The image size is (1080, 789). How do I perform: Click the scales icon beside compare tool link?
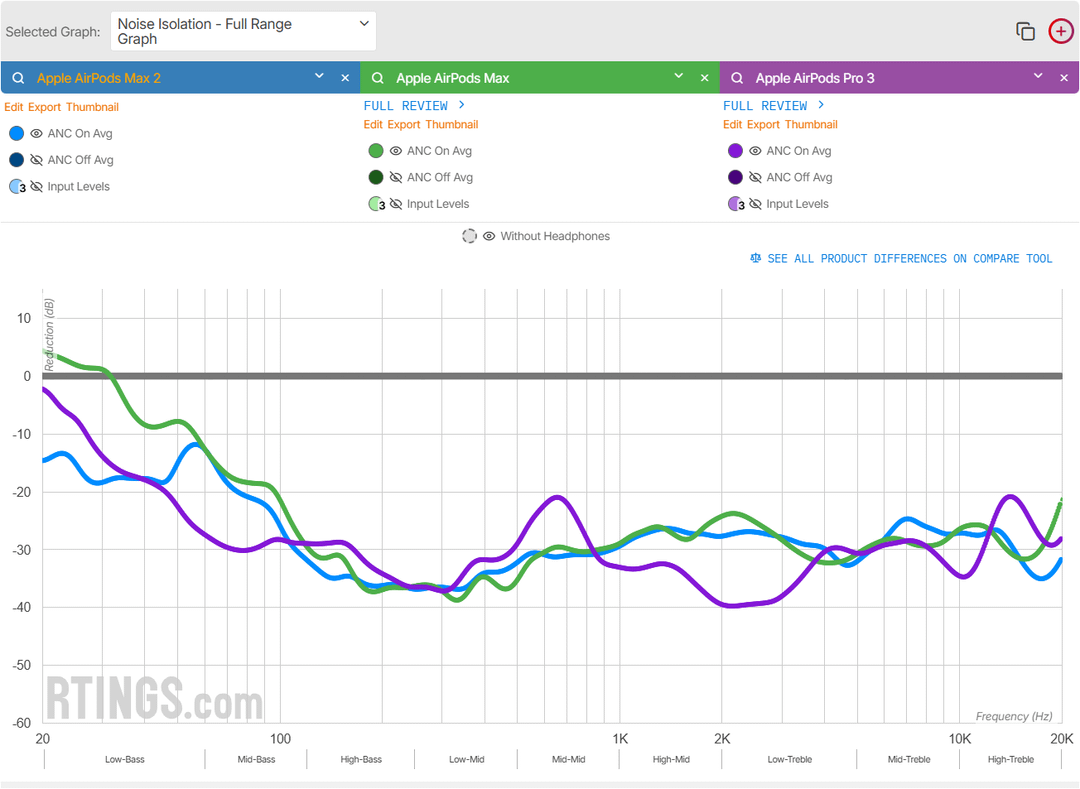click(756, 258)
